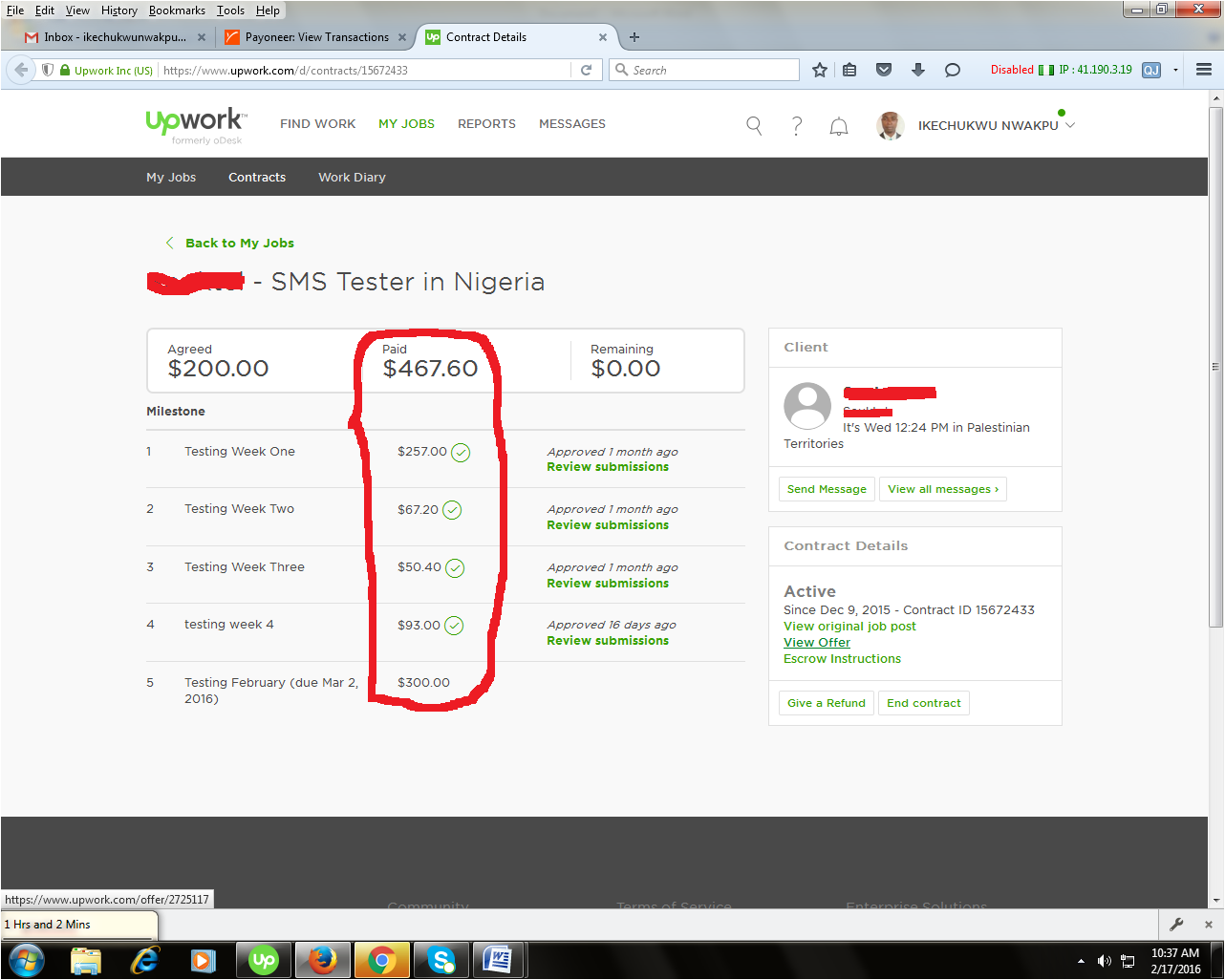Open Skype from the taskbar
This screenshot has height=980, width=1225.
pos(441,960)
